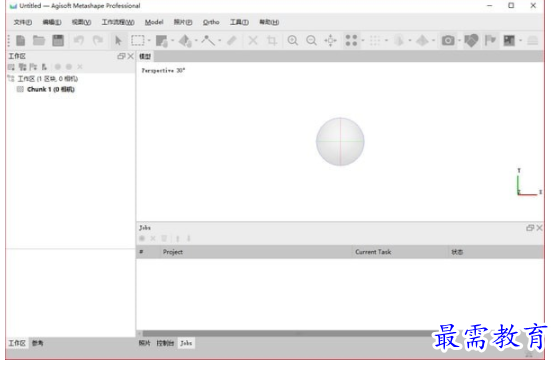556x368 pixels.
Task: Toggle the dense cloud display
Action: coord(375,40)
